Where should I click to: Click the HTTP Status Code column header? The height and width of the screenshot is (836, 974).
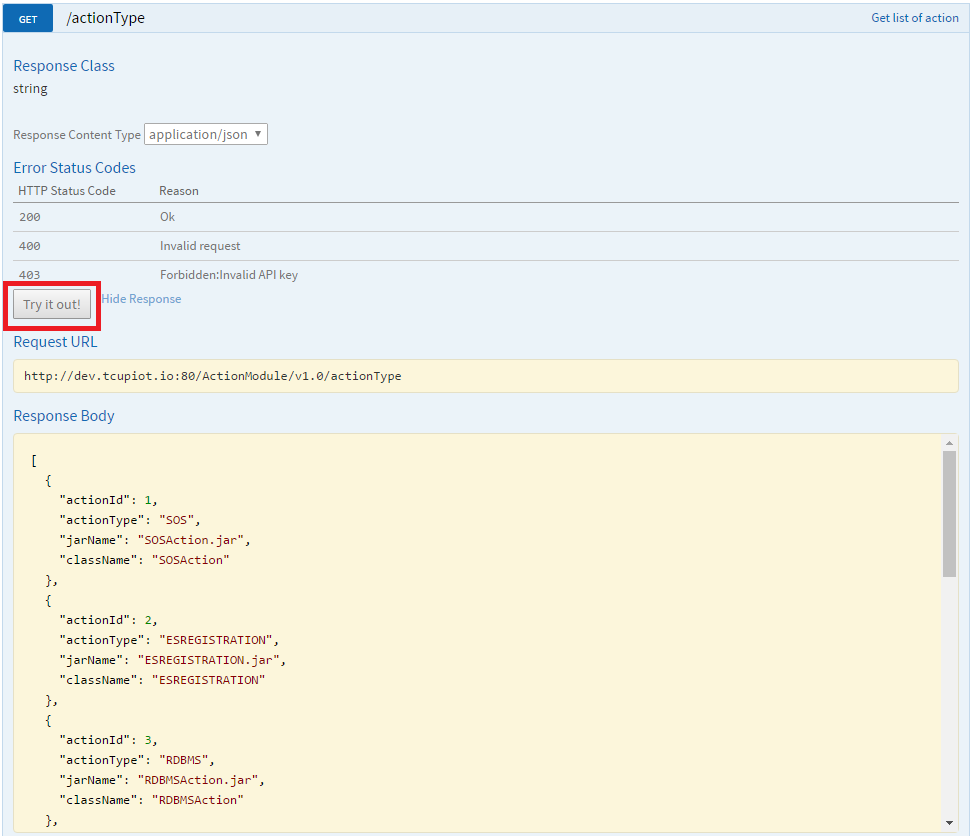click(67, 191)
